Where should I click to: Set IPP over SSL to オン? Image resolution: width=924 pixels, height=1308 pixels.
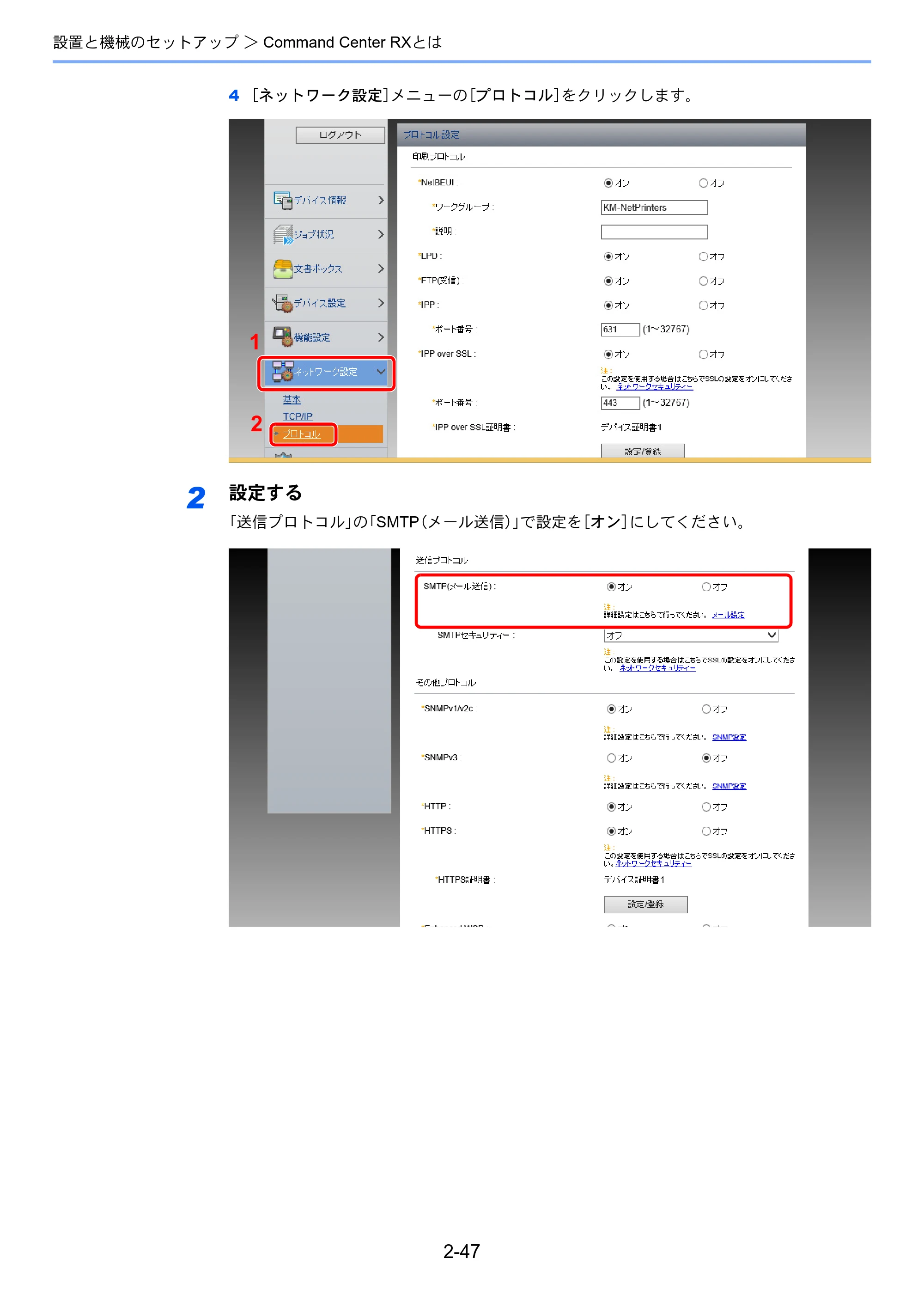[x=608, y=355]
